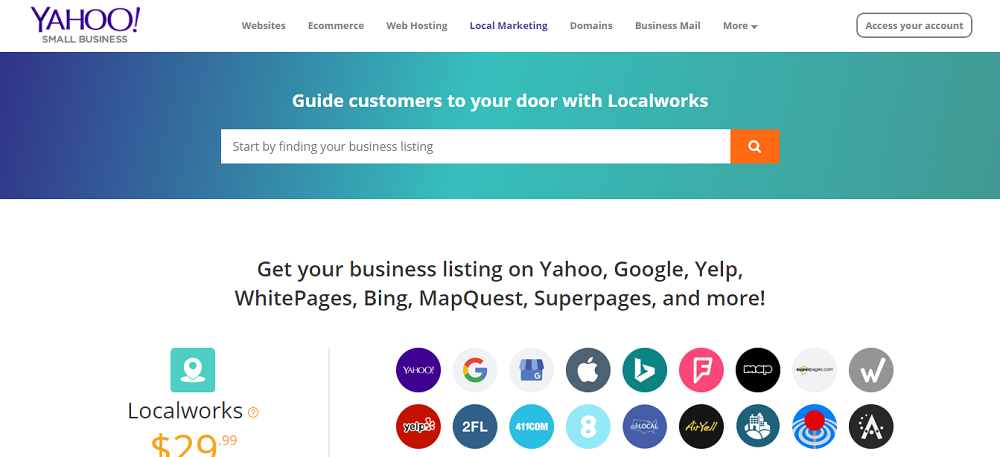
Task: Click the 2FL directory icon
Action: [x=475, y=426]
